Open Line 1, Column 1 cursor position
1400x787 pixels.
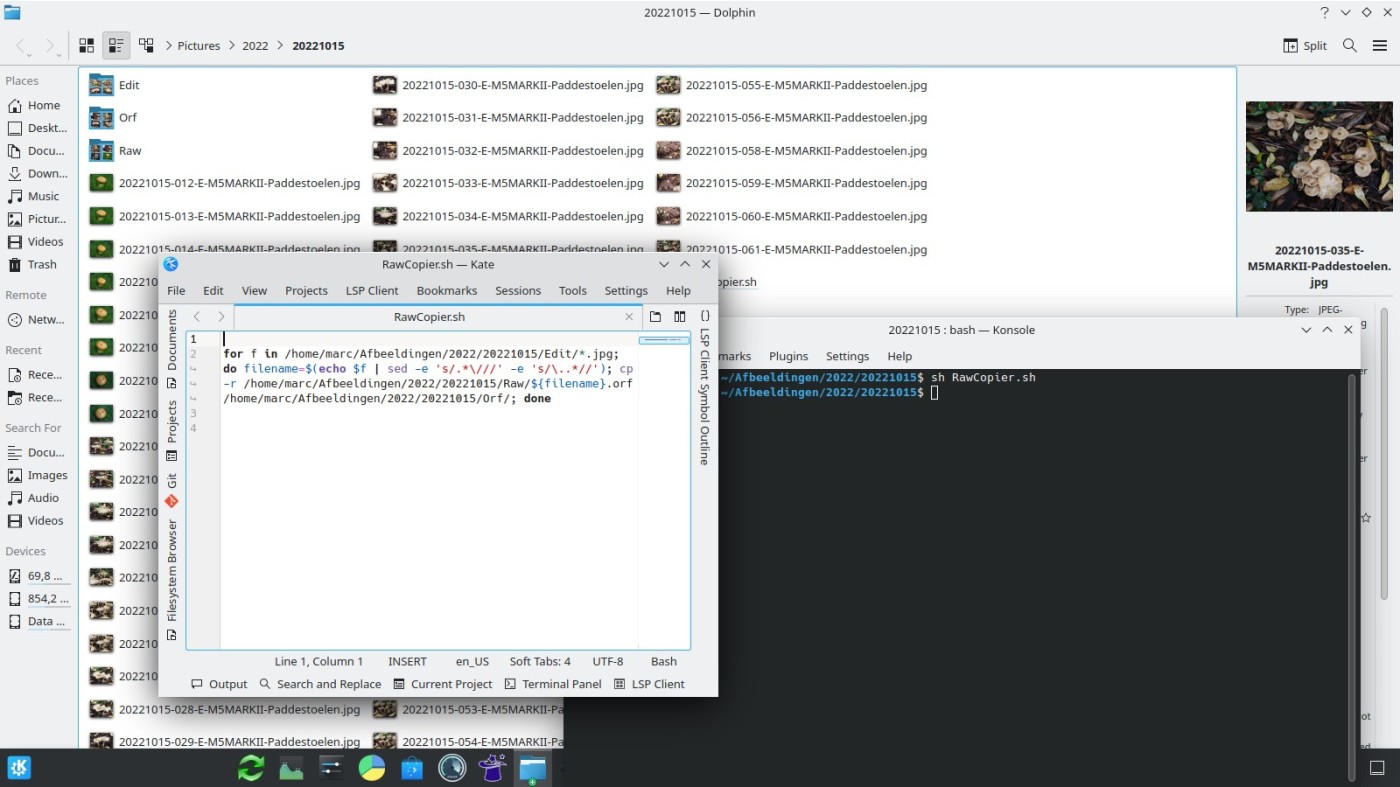[x=319, y=661]
